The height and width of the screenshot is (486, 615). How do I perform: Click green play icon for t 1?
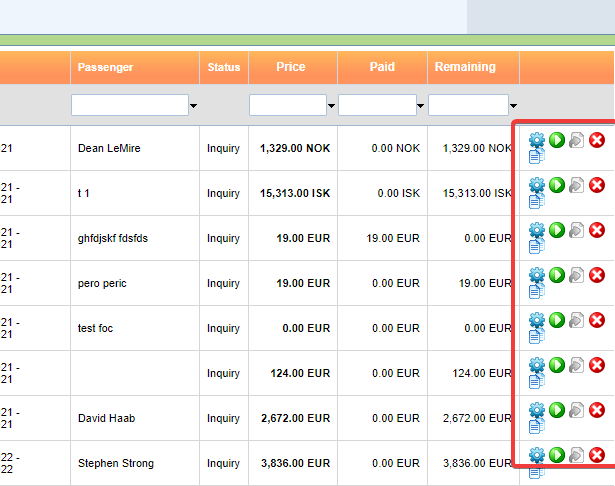(557, 185)
